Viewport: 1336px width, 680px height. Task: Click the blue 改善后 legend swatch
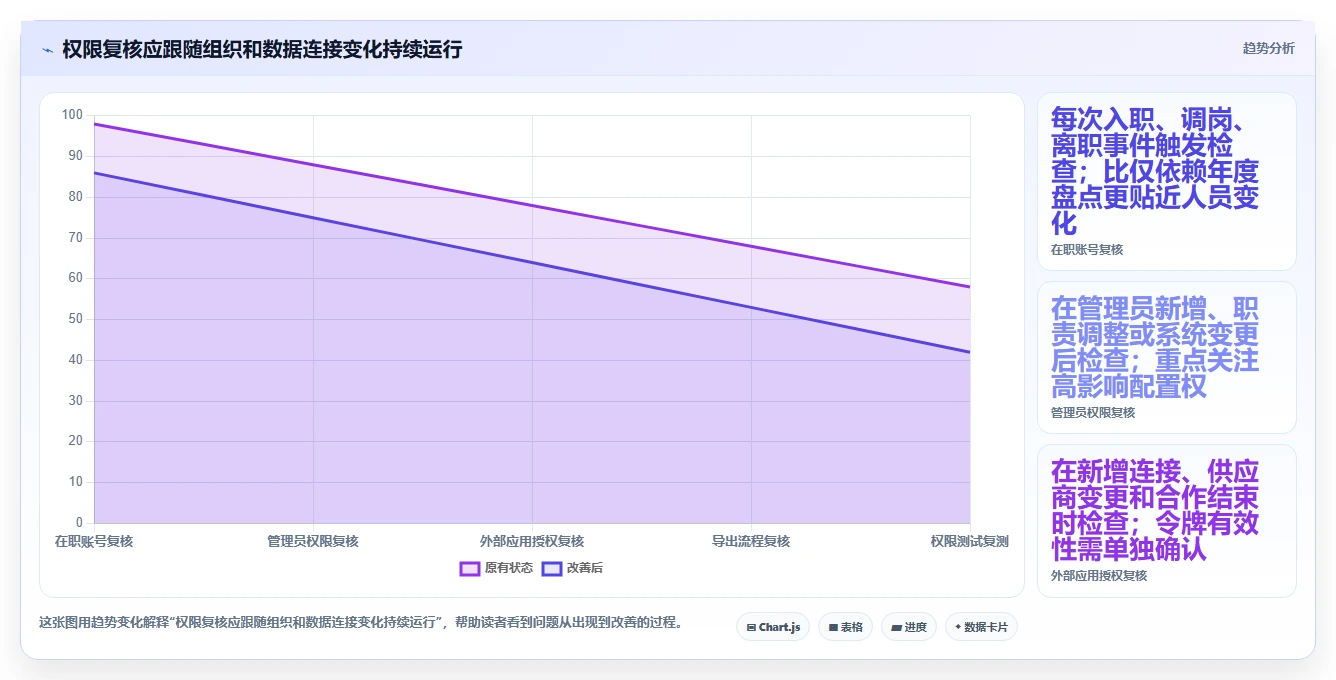(x=552, y=568)
